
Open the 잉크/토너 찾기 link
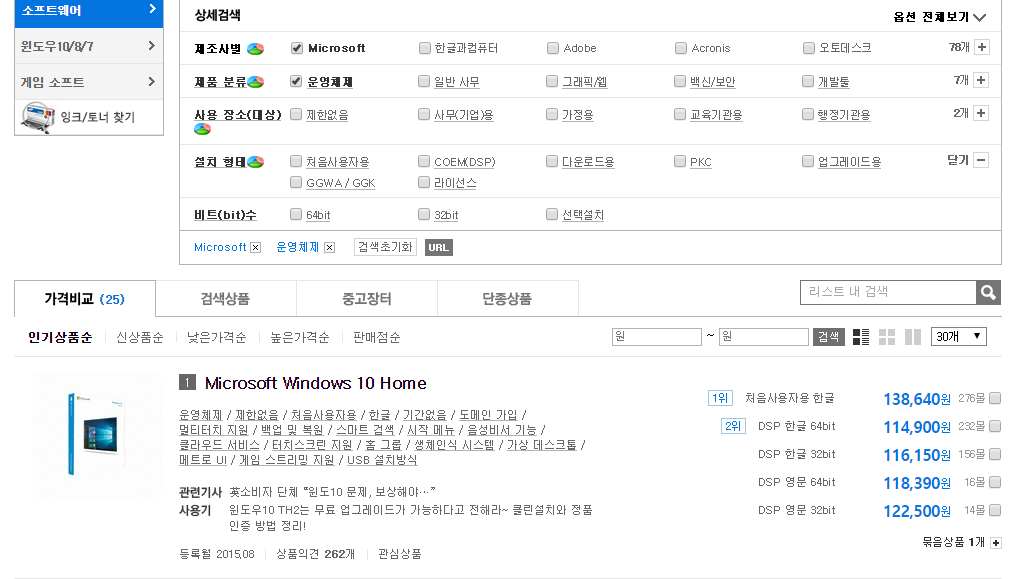[97, 117]
